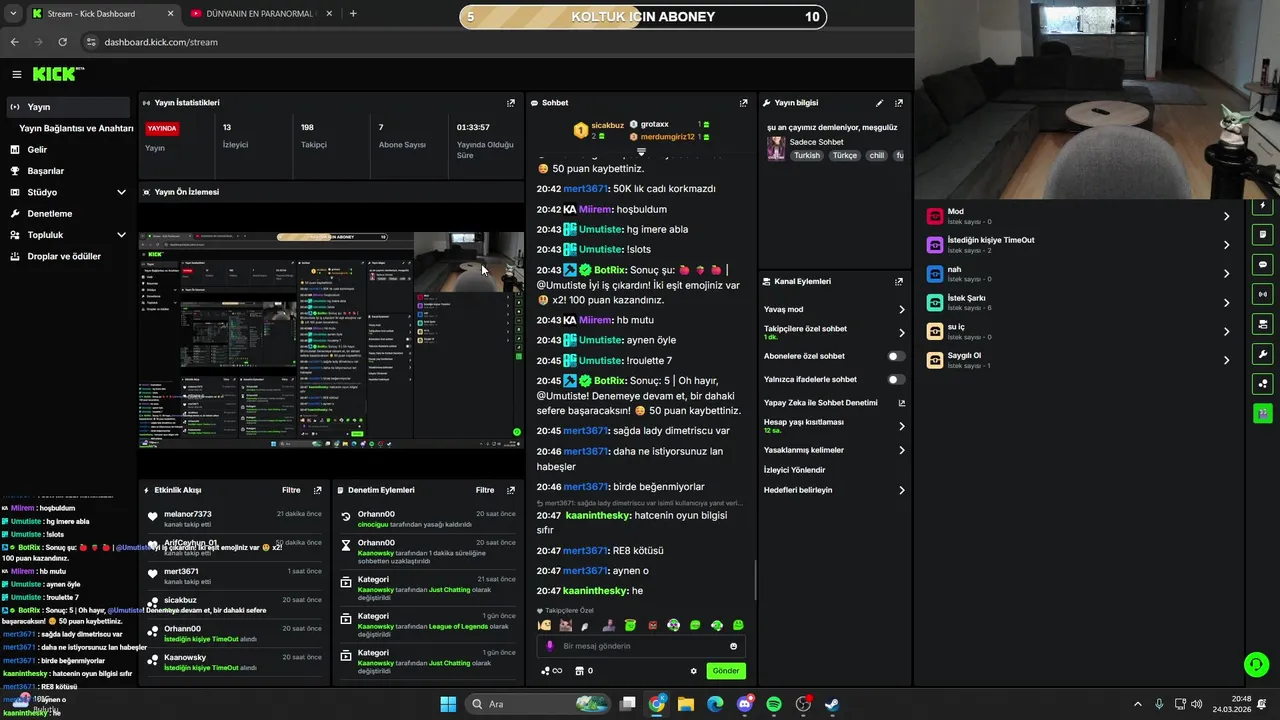This screenshot has height=720, width=1280.
Task: Open Spotify from the taskbar
Action: (x=774, y=704)
